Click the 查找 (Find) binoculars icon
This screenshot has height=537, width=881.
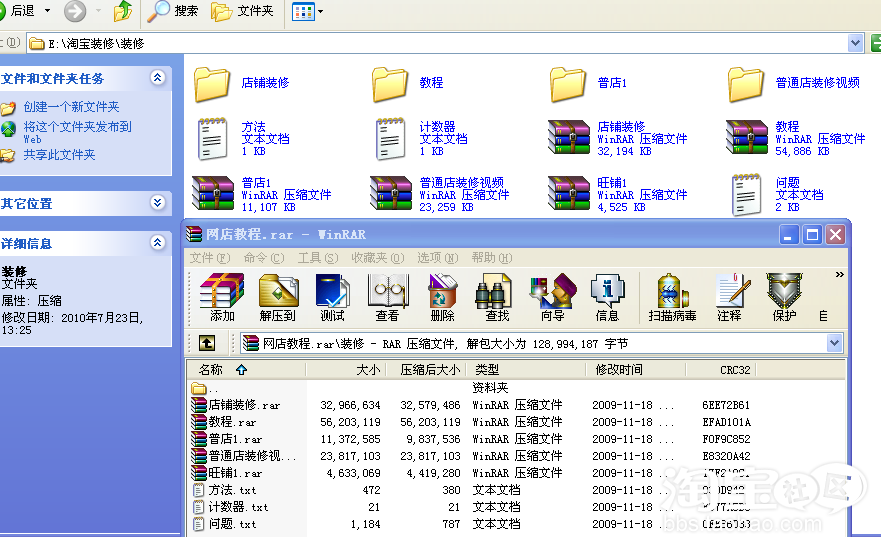(x=497, y=296)
